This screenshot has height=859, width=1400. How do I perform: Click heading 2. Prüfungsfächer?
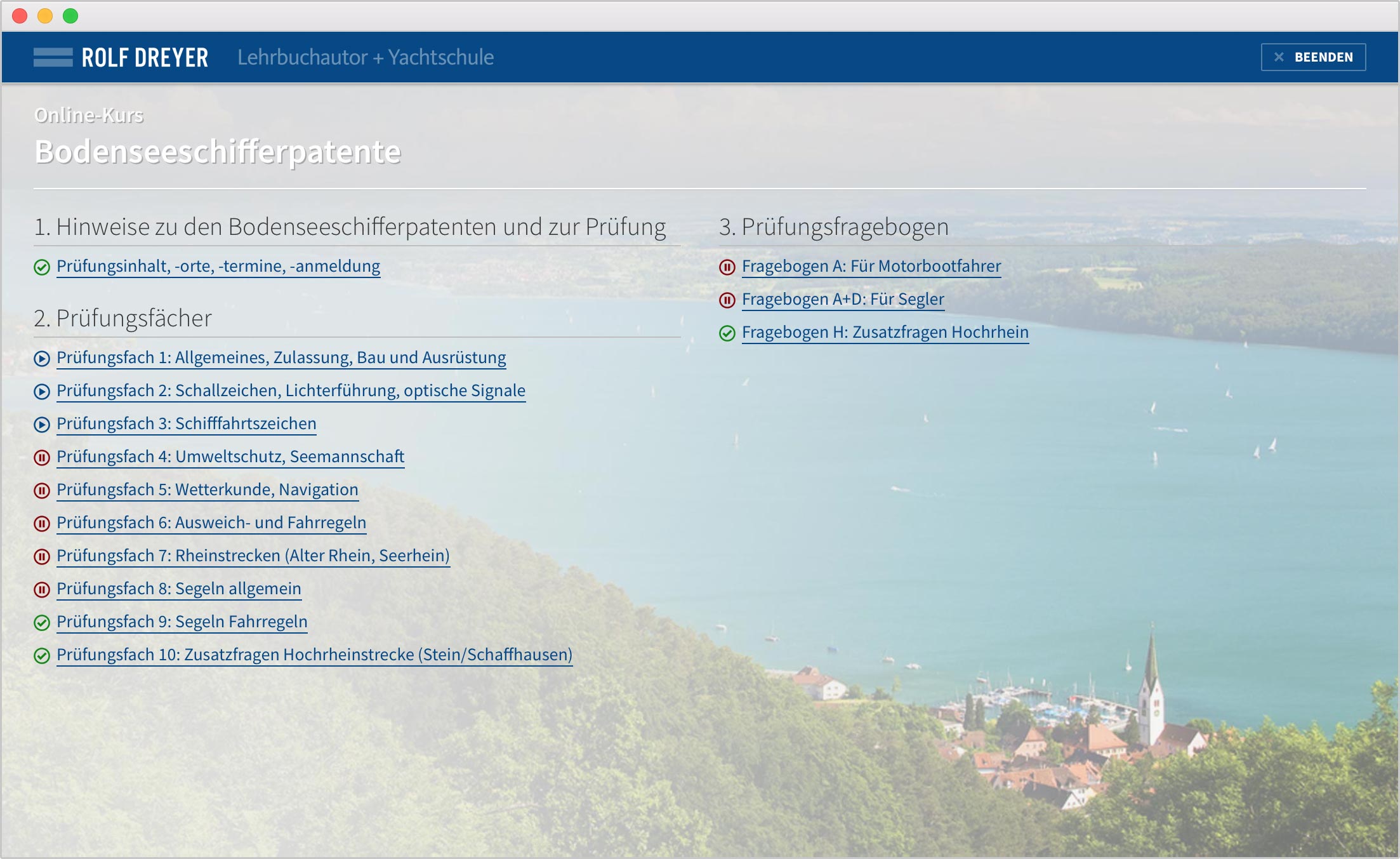coord(122,318)
